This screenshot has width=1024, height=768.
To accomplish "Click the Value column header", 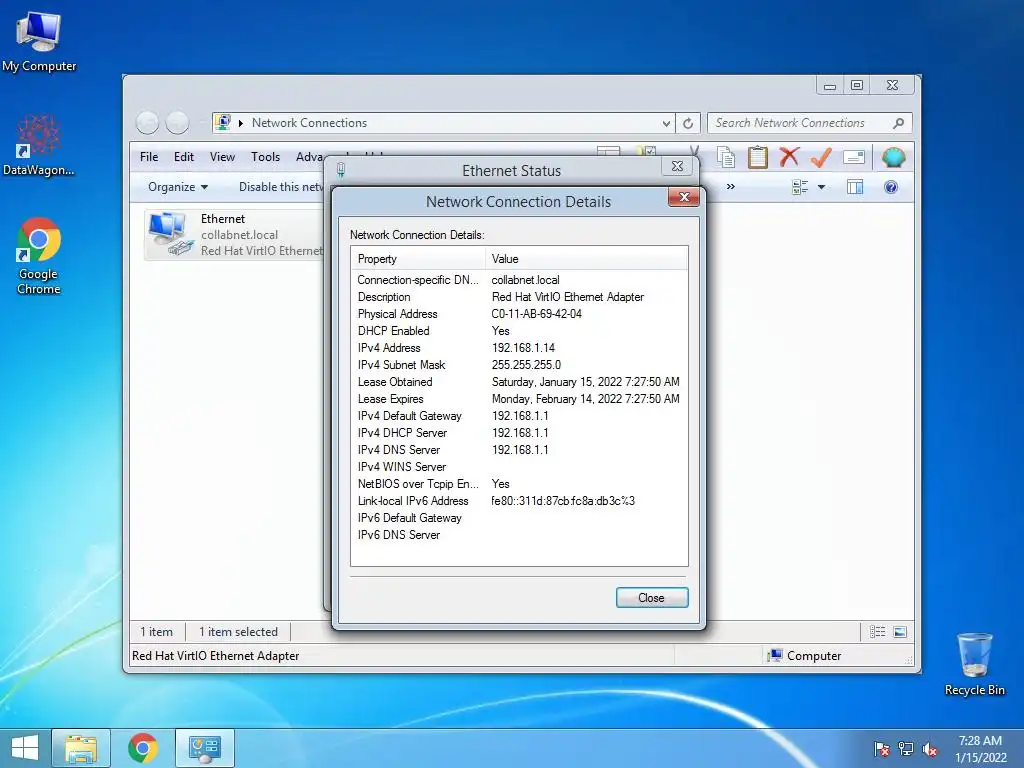I will [x=586, y=259].
